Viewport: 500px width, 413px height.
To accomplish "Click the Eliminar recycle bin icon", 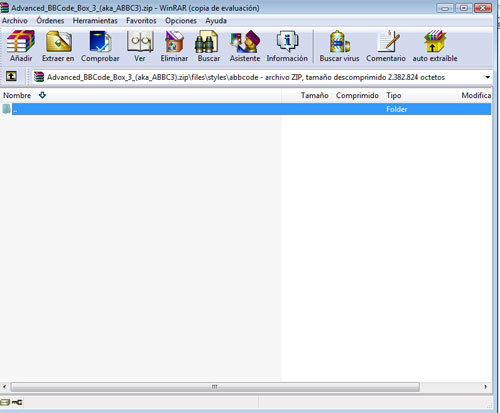I will tap(174, 41).
